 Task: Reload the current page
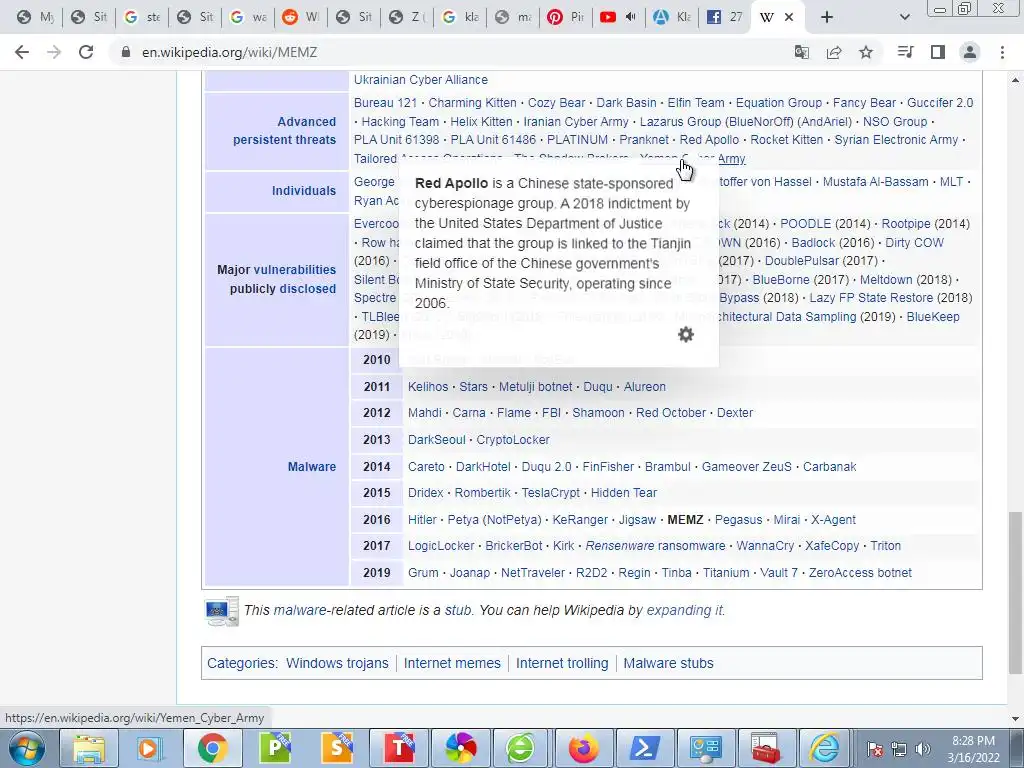tap(86, 52)
